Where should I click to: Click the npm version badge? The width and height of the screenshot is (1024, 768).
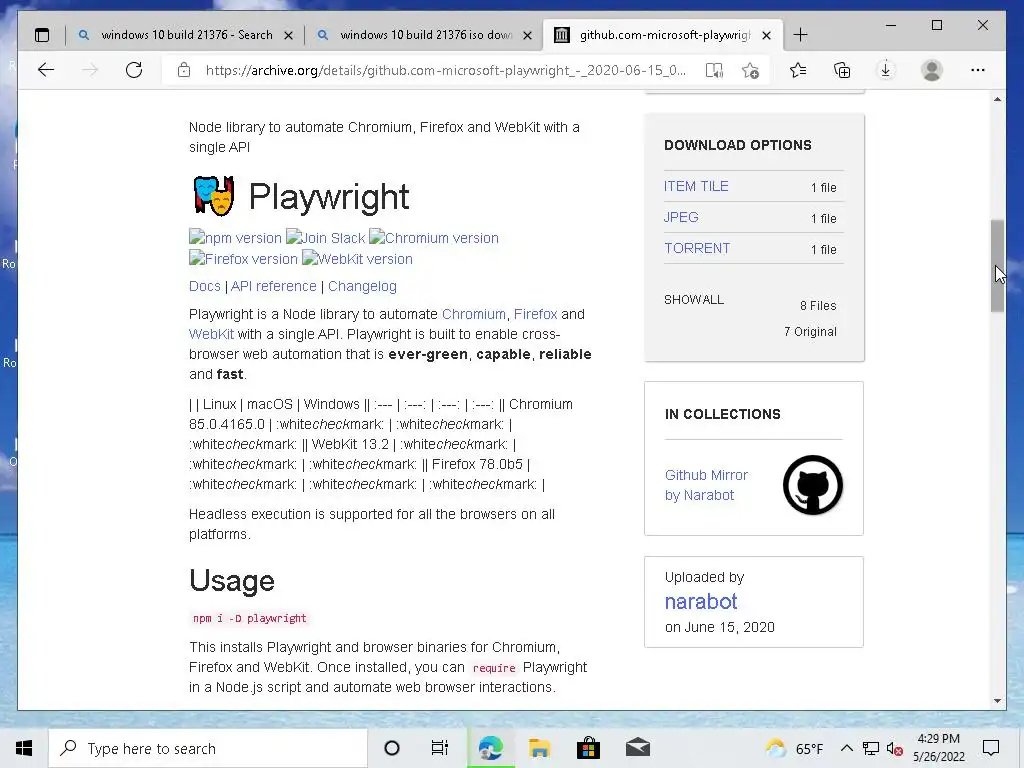click(x=235, y=238)
